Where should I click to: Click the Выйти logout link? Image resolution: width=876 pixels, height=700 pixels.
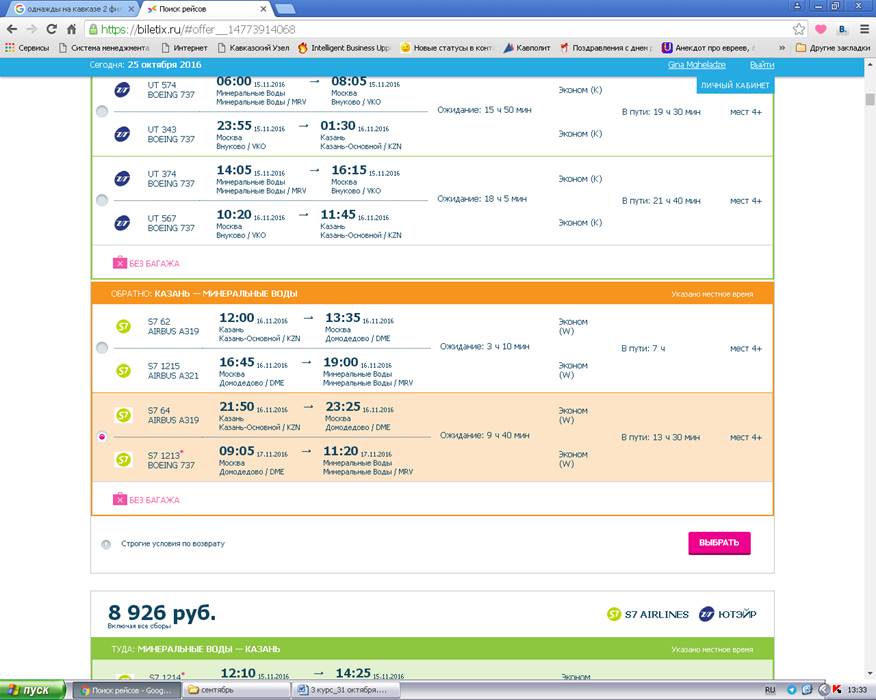tap(762, 65)
